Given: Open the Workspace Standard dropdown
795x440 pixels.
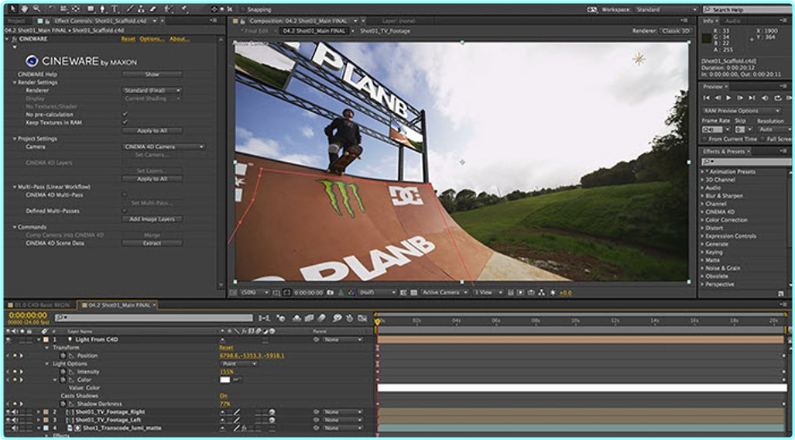Looking at the screenshot, I should (x=665, y=10).
